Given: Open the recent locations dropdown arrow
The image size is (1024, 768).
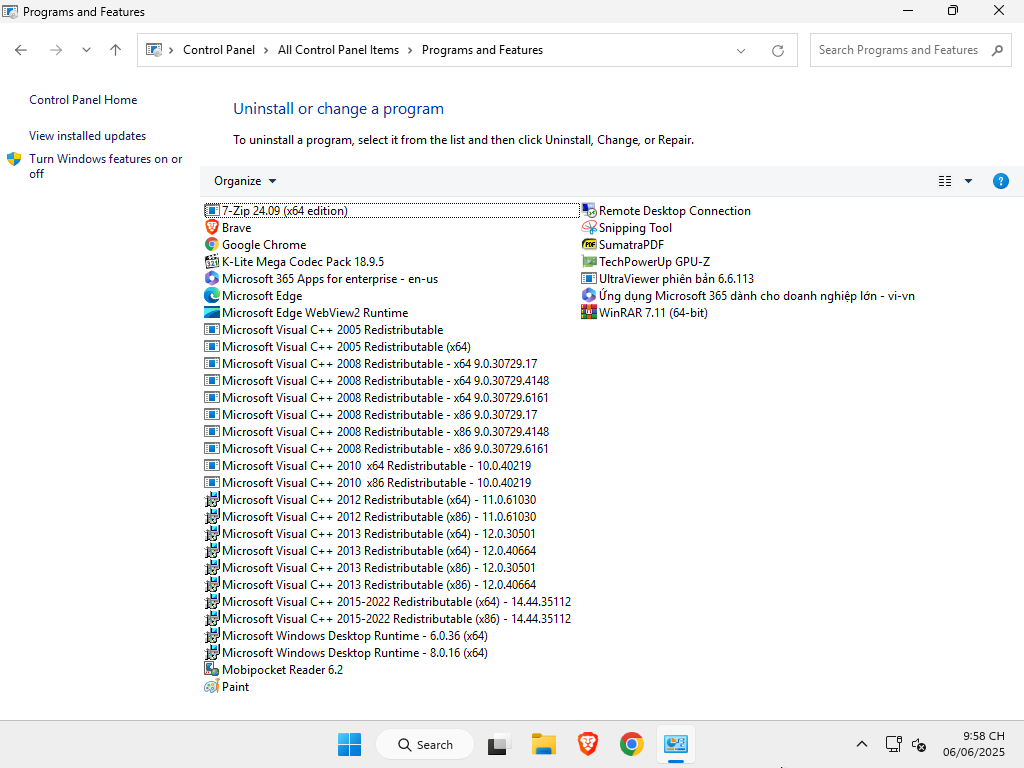Looking at the screenshot, I should [86, 50].
